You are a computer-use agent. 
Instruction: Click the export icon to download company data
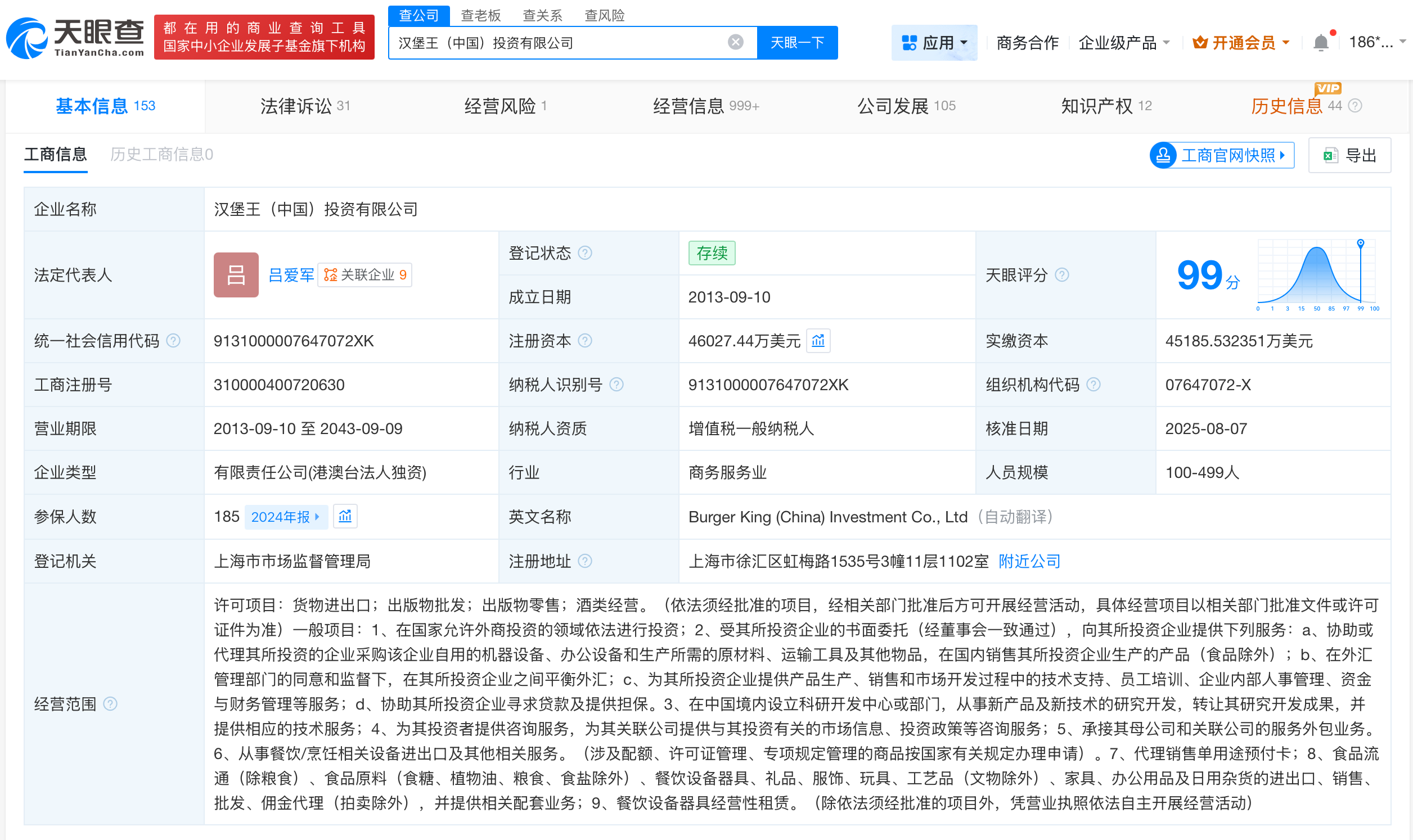[x=1331, y=155]
